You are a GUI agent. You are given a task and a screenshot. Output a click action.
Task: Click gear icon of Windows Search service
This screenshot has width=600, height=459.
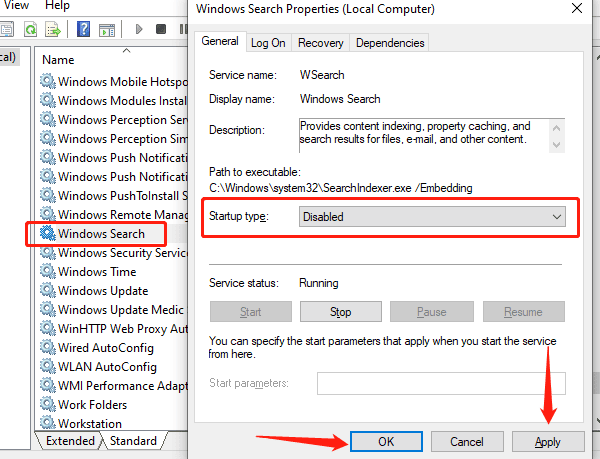[48, 233]
